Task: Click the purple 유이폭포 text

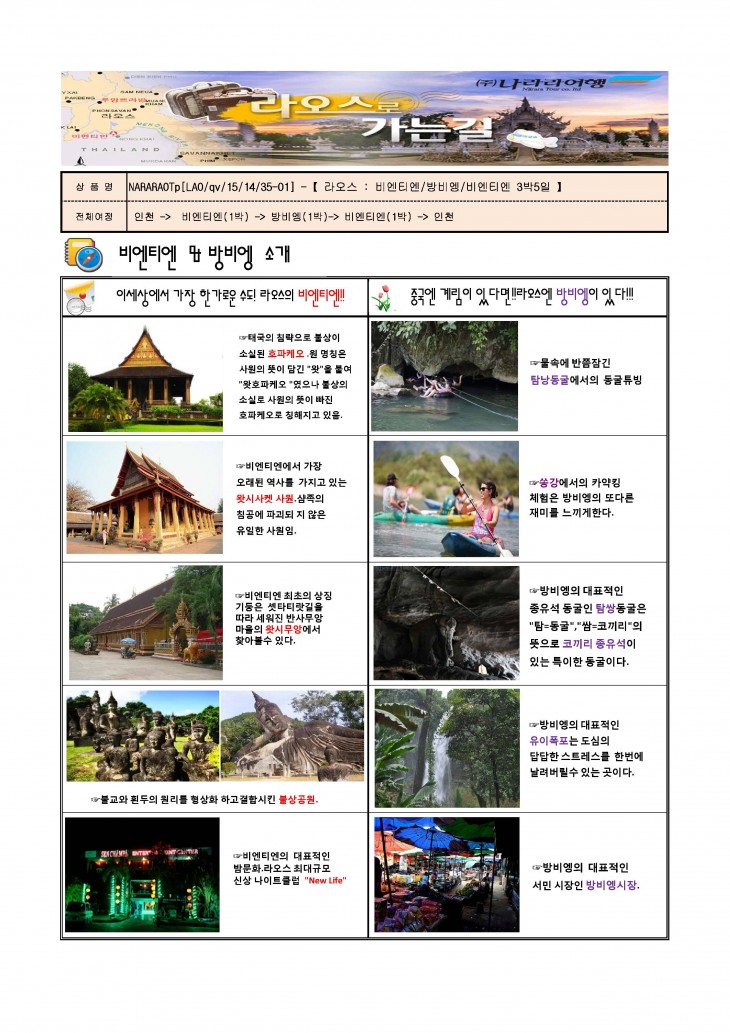Action: (549, 741)
